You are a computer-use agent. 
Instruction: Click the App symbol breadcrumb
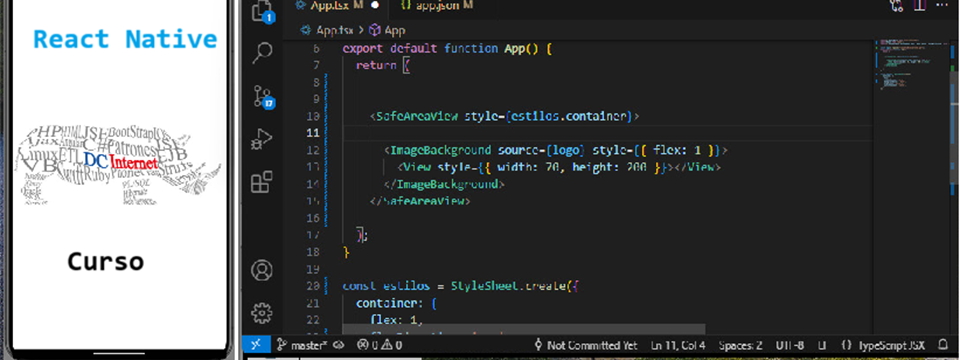(x=388, y=29)
